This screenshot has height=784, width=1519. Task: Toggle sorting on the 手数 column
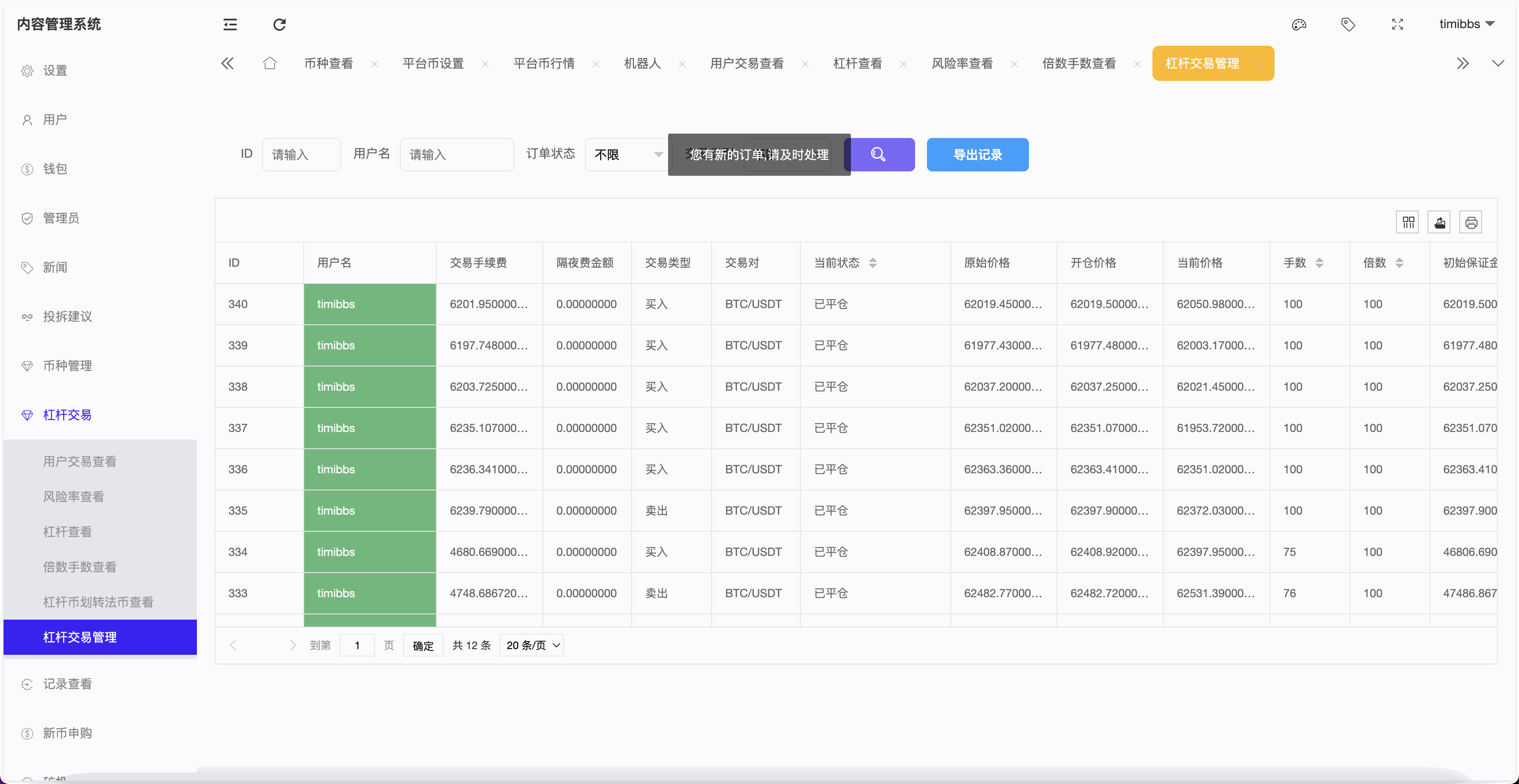tap(1321, 263)
